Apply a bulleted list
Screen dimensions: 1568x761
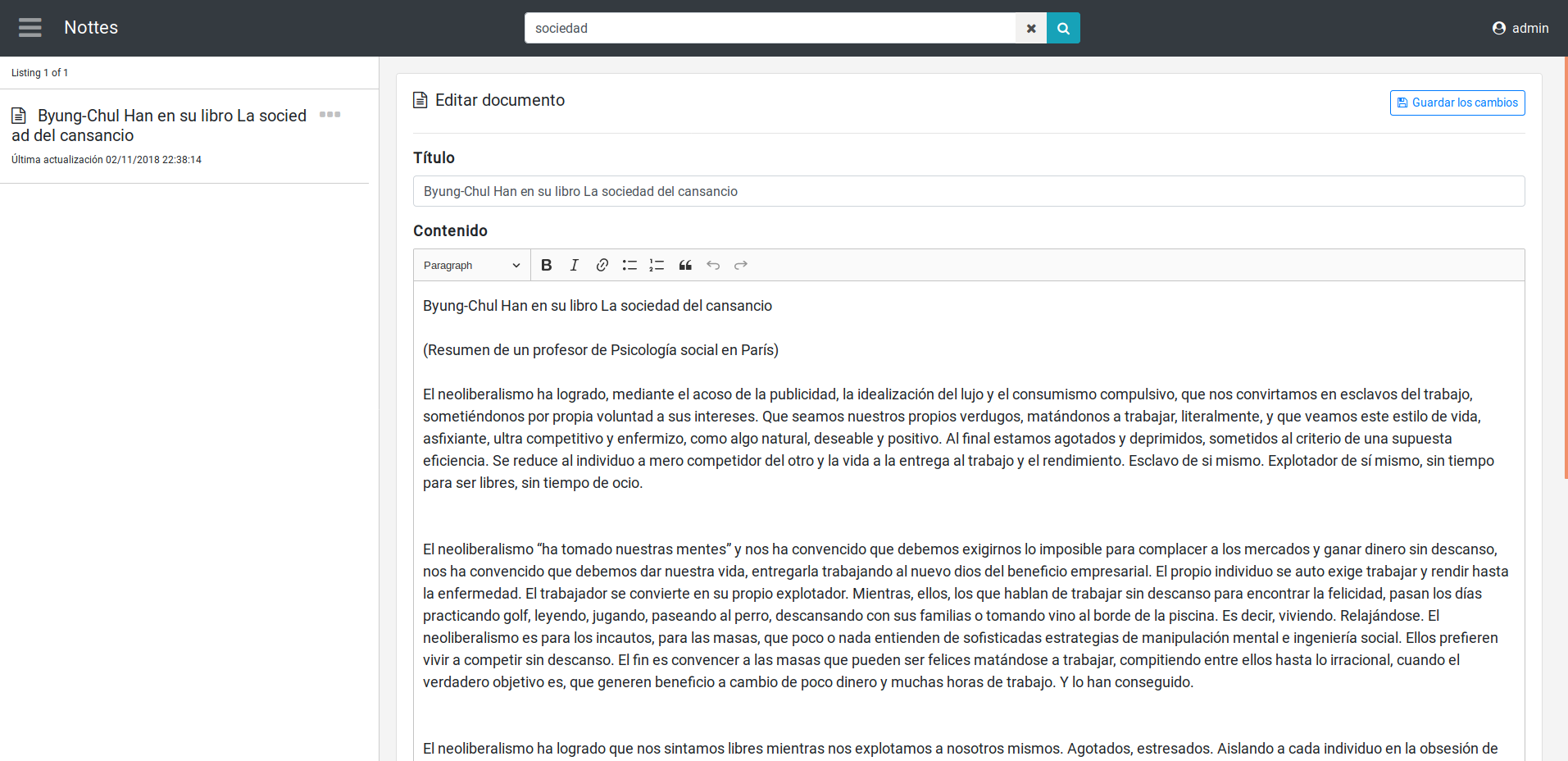point(629,265)
